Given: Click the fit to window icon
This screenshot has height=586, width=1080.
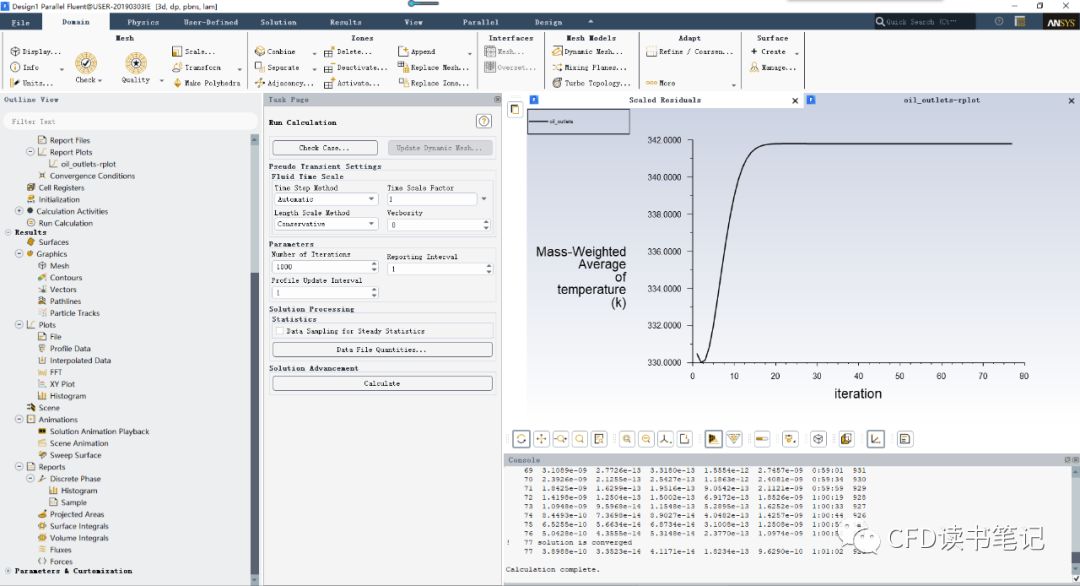Looking at the screenshot, I should 685,439.
